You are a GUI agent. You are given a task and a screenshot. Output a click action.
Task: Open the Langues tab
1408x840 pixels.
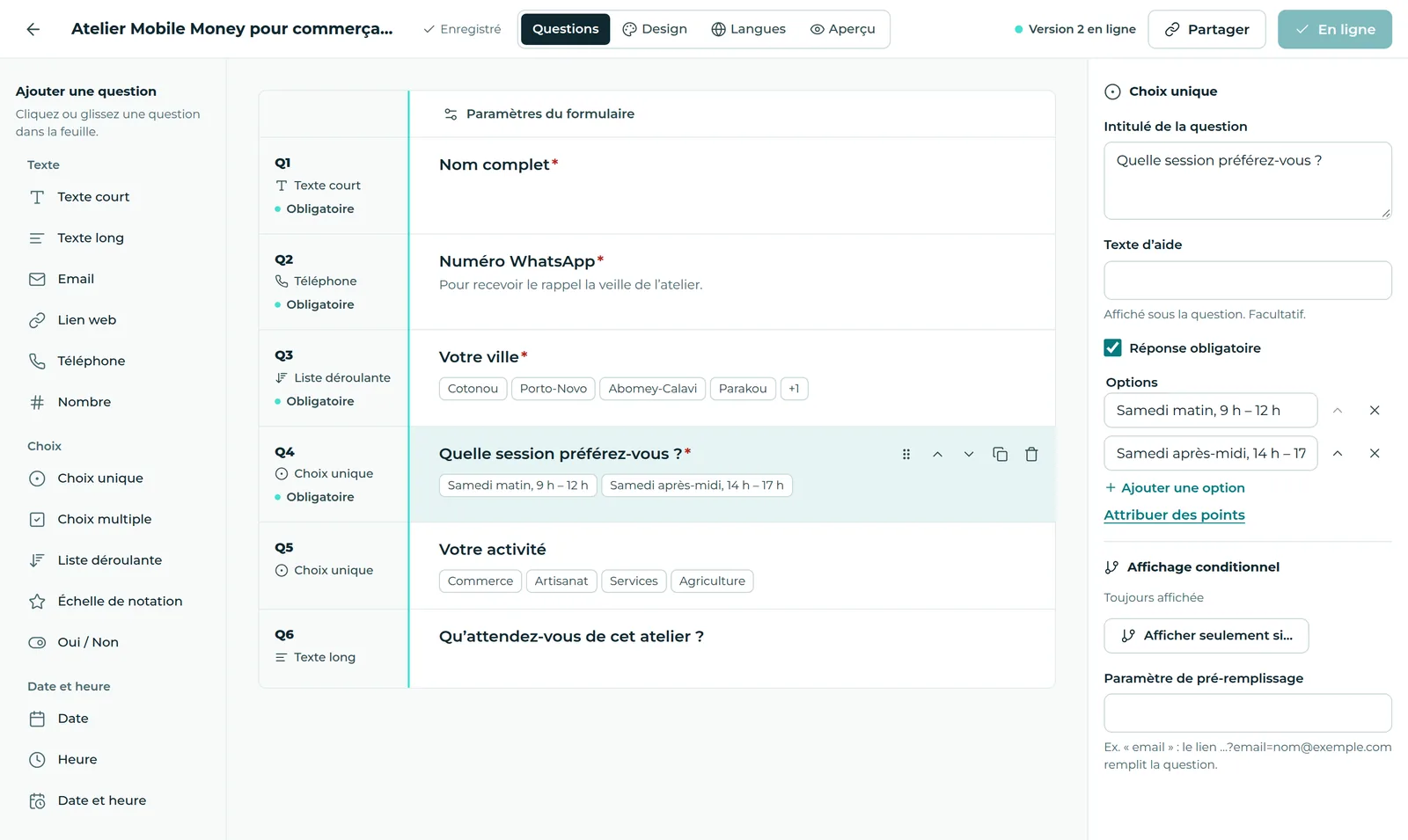[748, 29]
